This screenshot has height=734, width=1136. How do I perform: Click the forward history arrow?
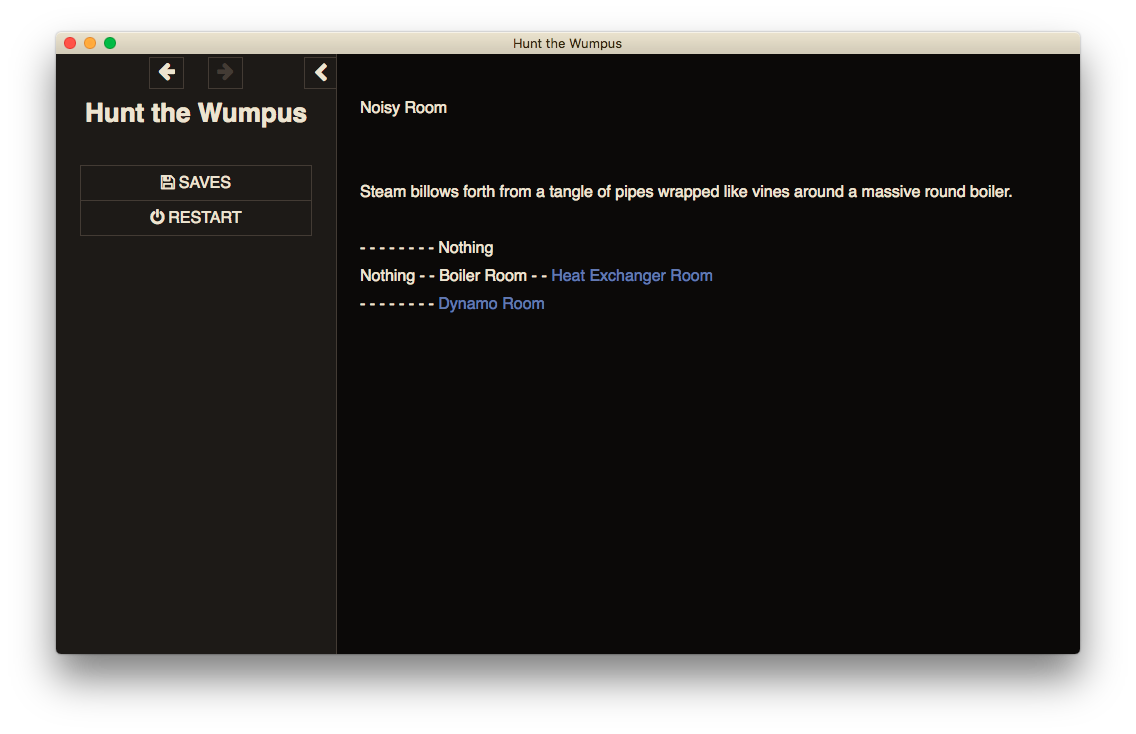(x=225, y=72)
